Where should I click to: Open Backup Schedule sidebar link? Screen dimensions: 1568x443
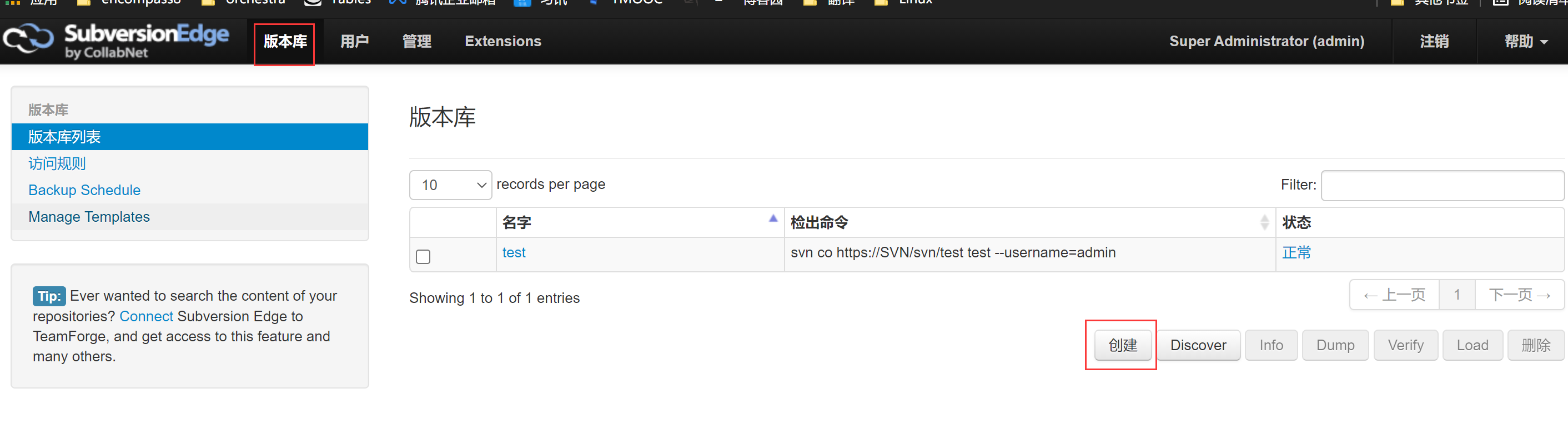pos(84,190)
